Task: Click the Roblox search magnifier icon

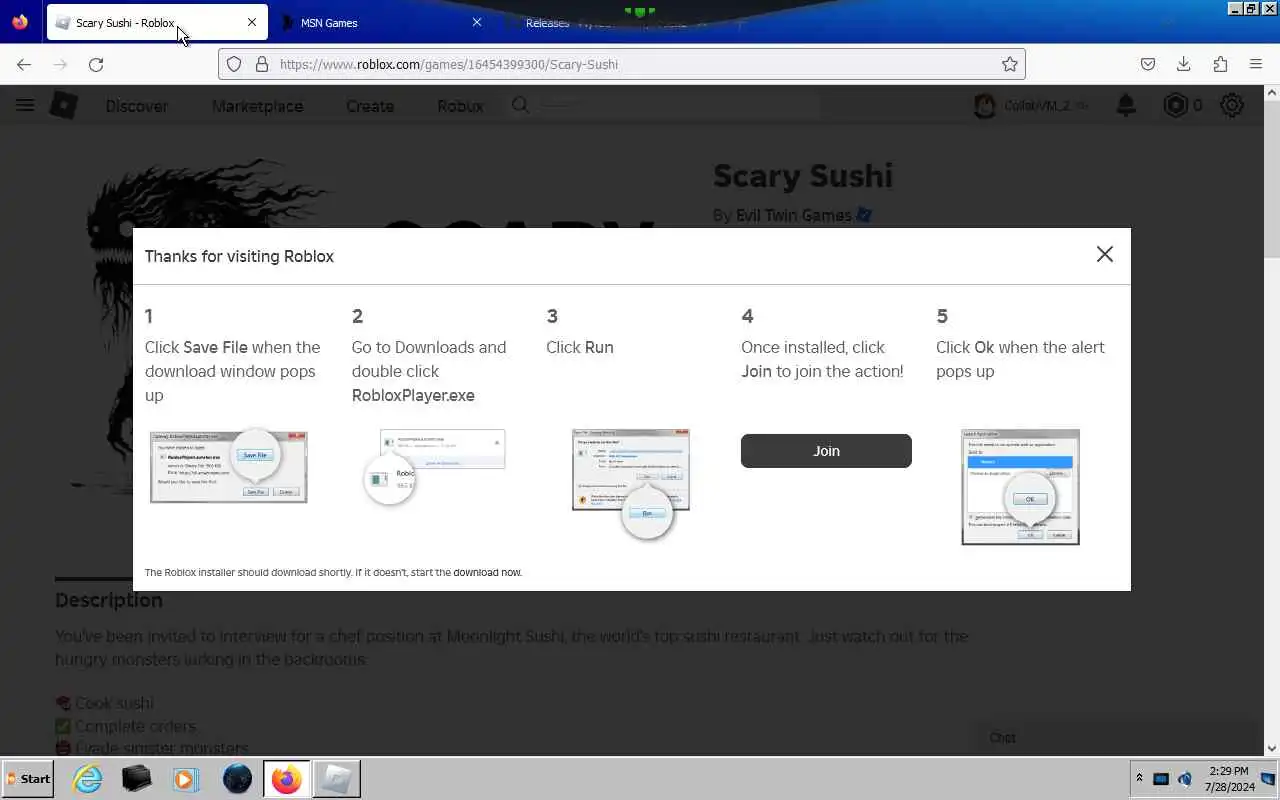Action: point(521,105)
